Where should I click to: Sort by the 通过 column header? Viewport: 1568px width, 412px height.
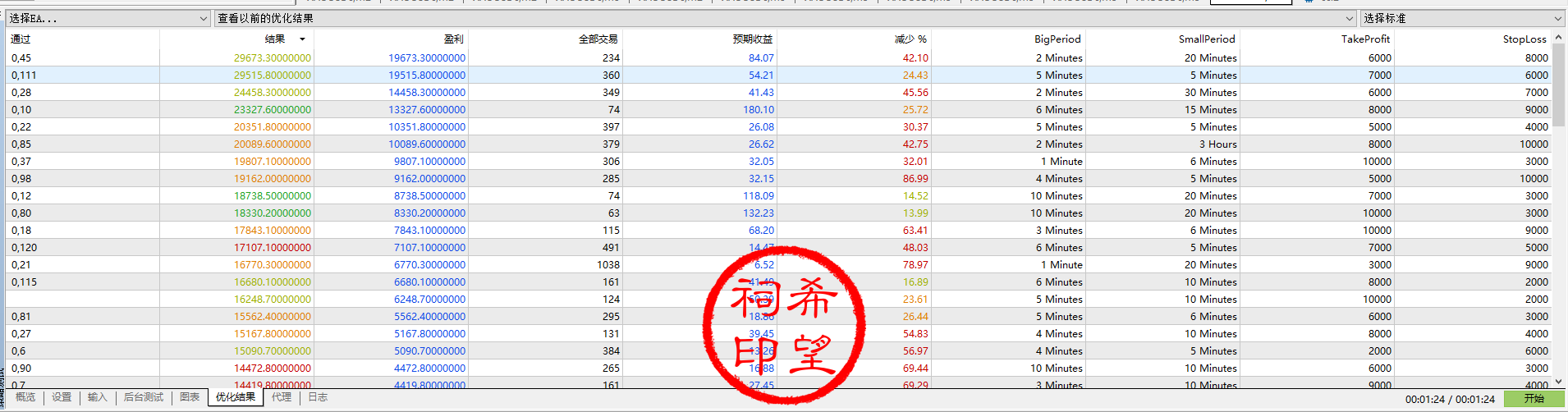[x=21, y=39]
